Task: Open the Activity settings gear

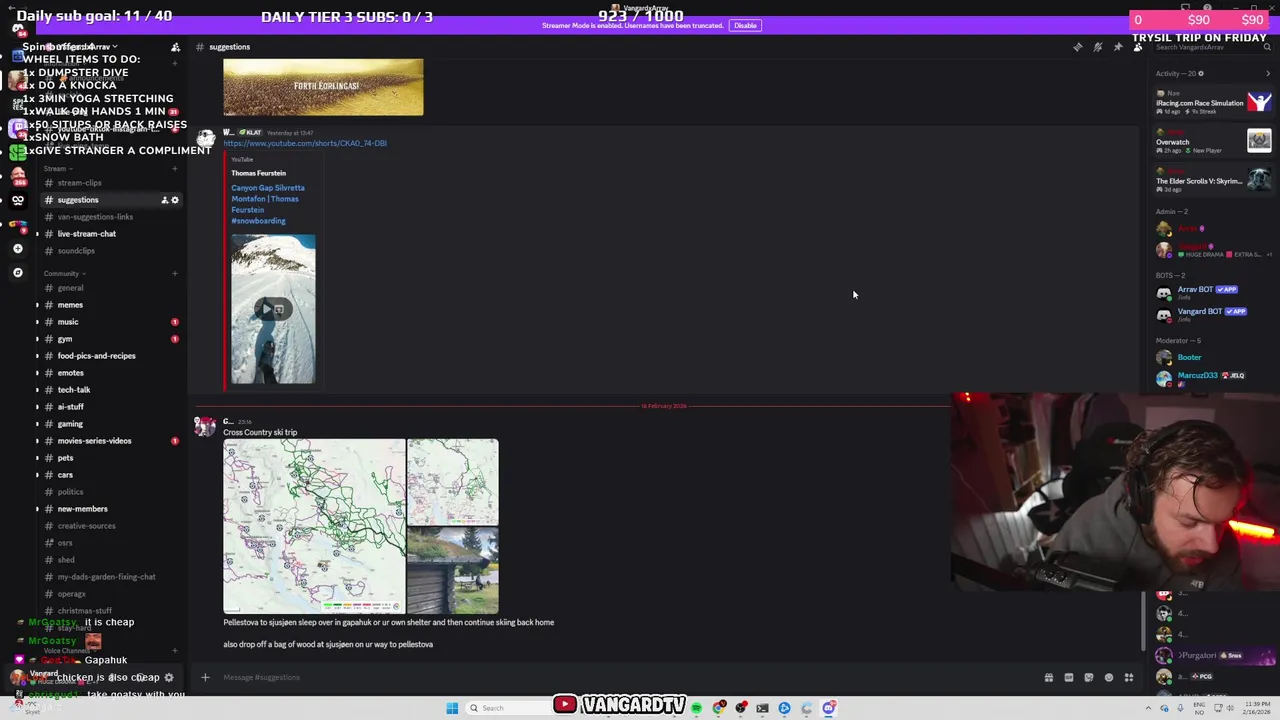Action: (1201, 73)
